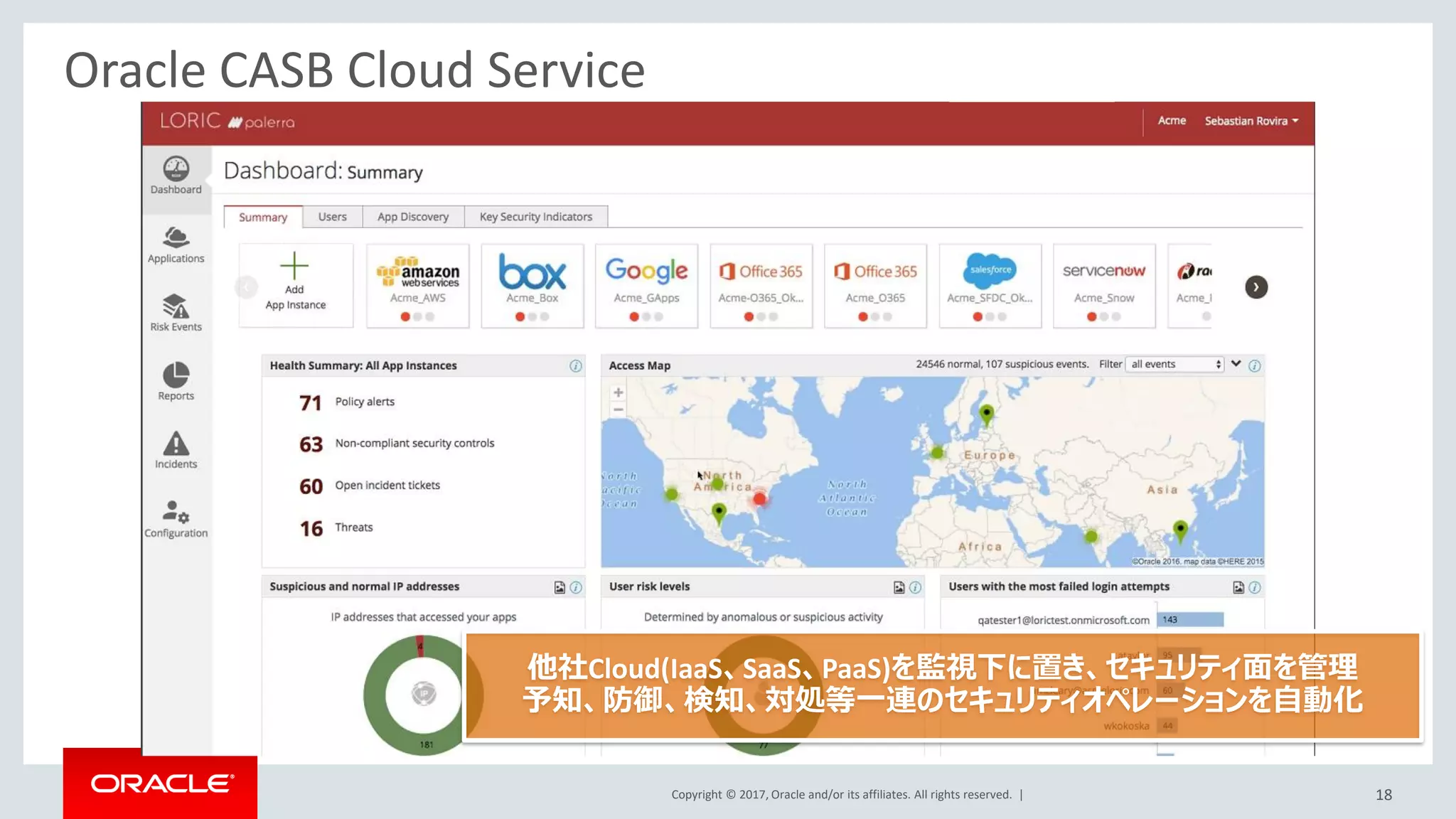Viewport: 1456px width, 819px height.
Task: Open the 71 Policy alerts entry
Action: 347,402
